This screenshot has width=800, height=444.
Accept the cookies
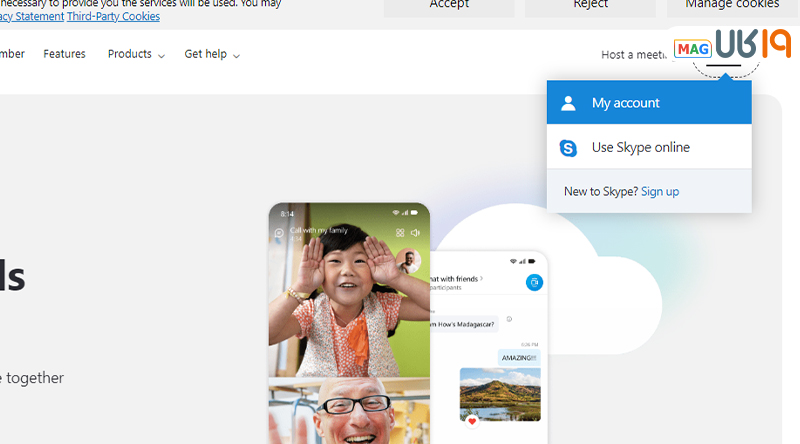click(449, 7)
